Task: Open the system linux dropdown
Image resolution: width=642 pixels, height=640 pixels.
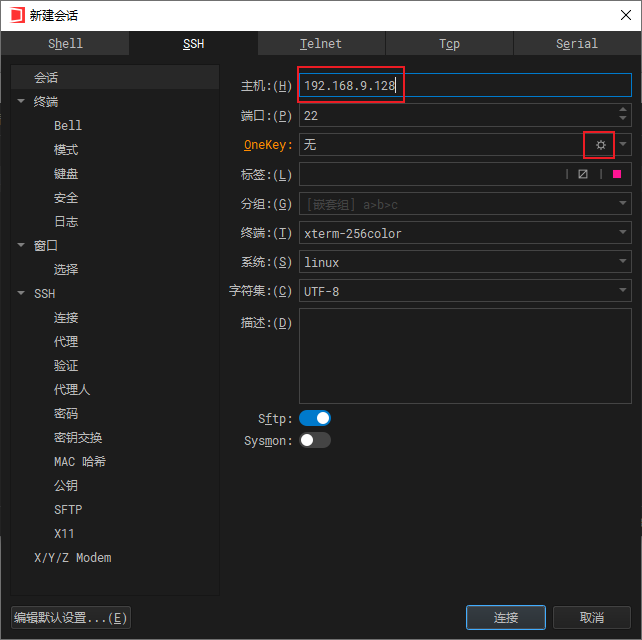Action: point(623,262)
